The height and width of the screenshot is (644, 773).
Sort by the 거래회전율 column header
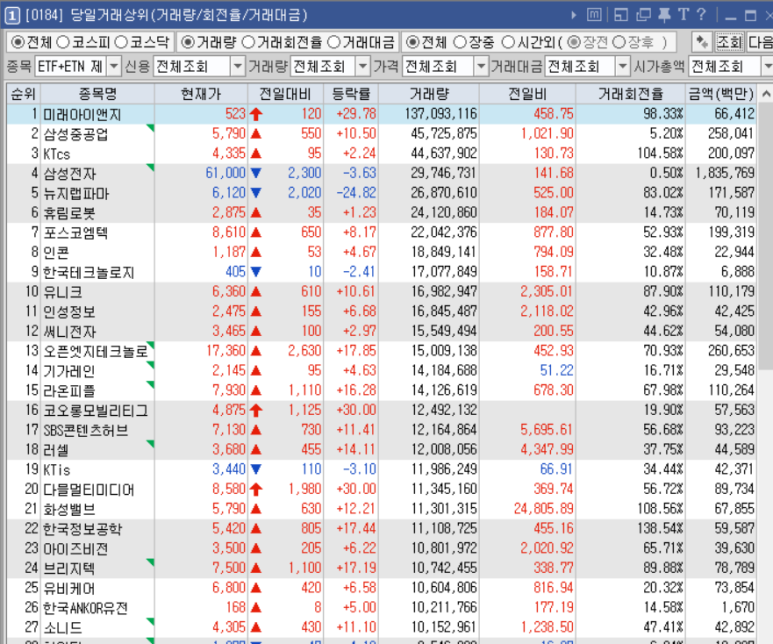coord(631,94)
